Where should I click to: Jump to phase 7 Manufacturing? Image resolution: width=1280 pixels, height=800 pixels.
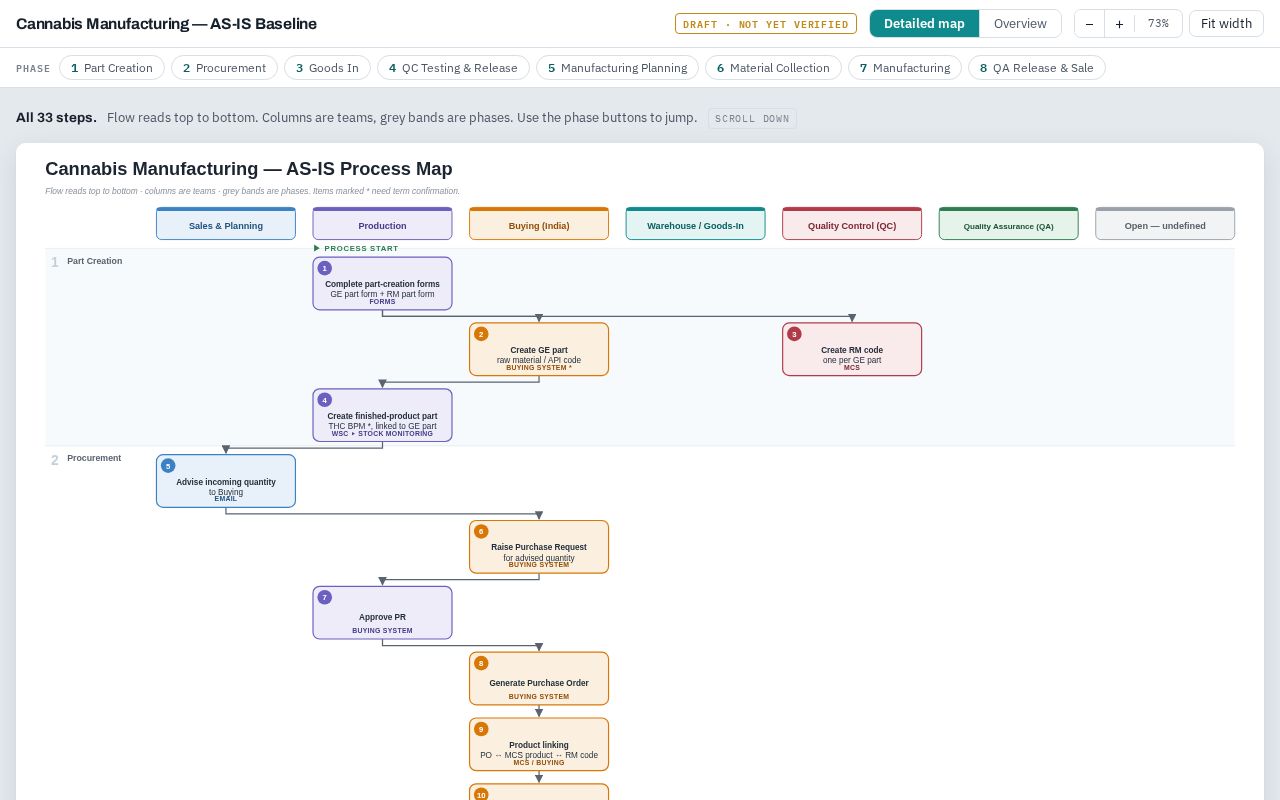(905, 68)
